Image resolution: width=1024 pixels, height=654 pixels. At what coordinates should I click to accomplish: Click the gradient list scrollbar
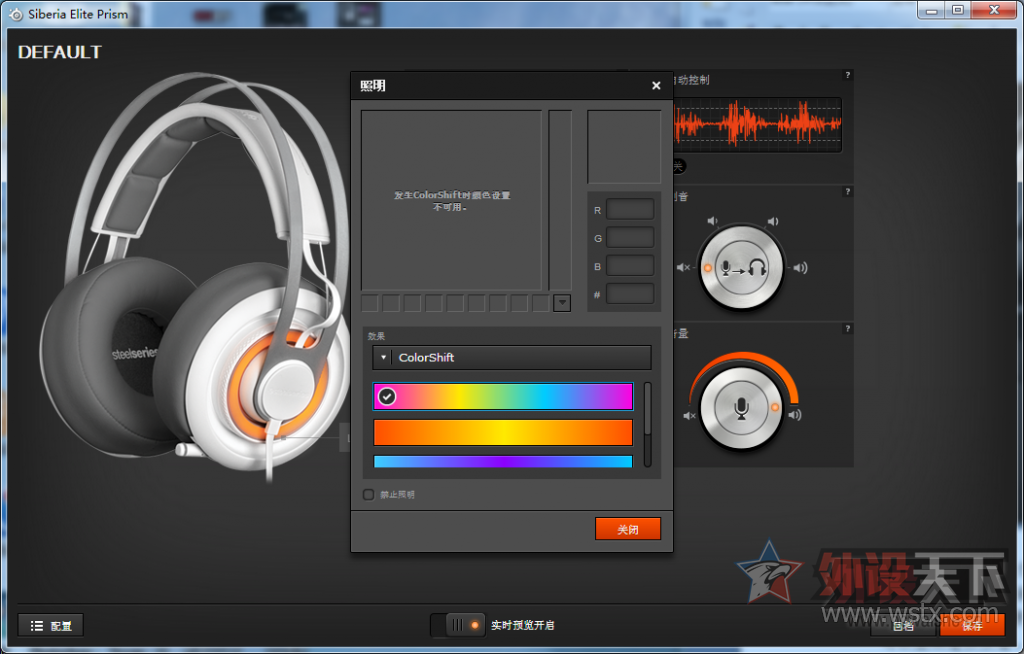(x=648, y=425)
